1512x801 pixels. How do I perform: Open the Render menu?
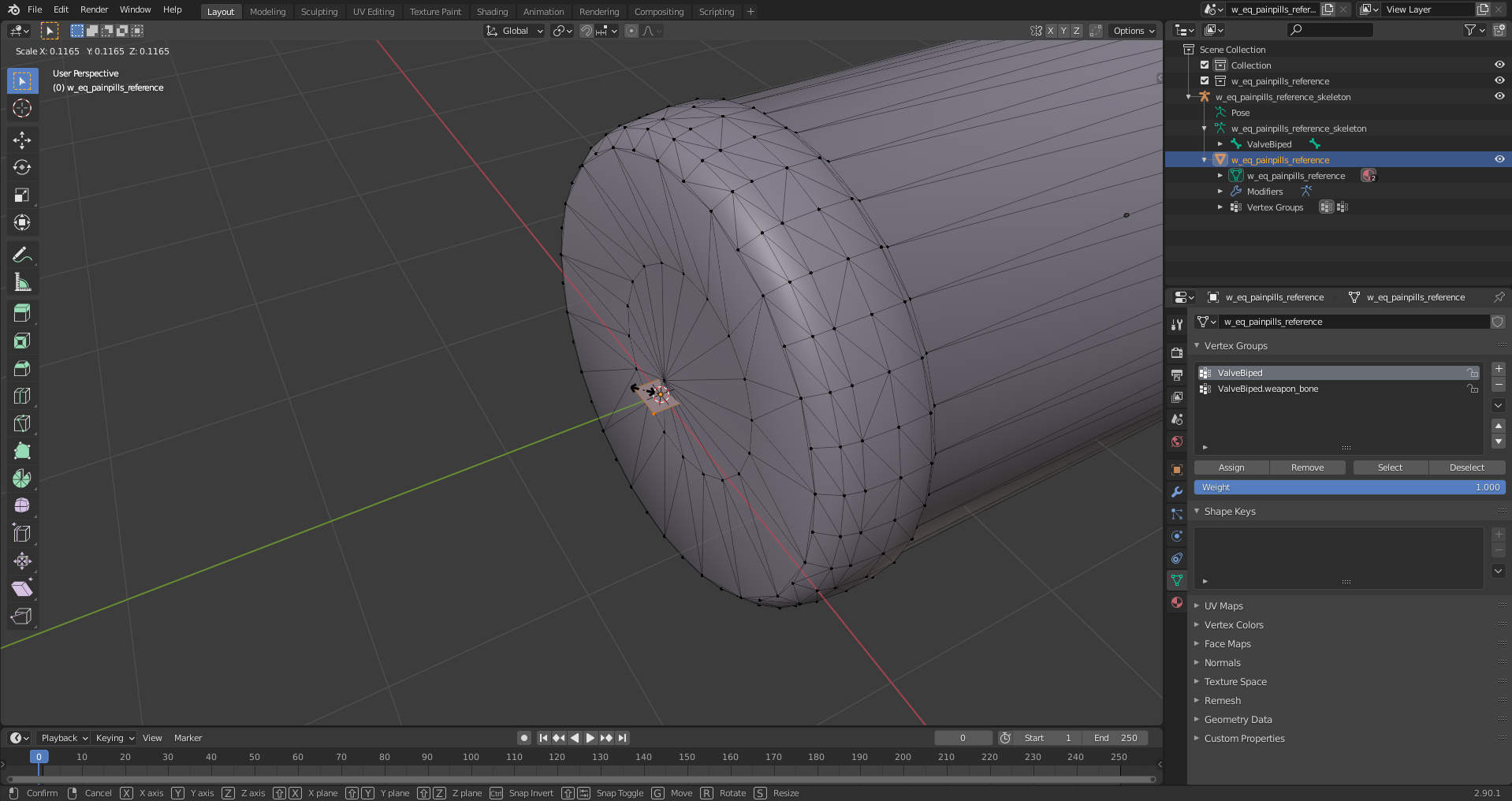coord(94,9)
